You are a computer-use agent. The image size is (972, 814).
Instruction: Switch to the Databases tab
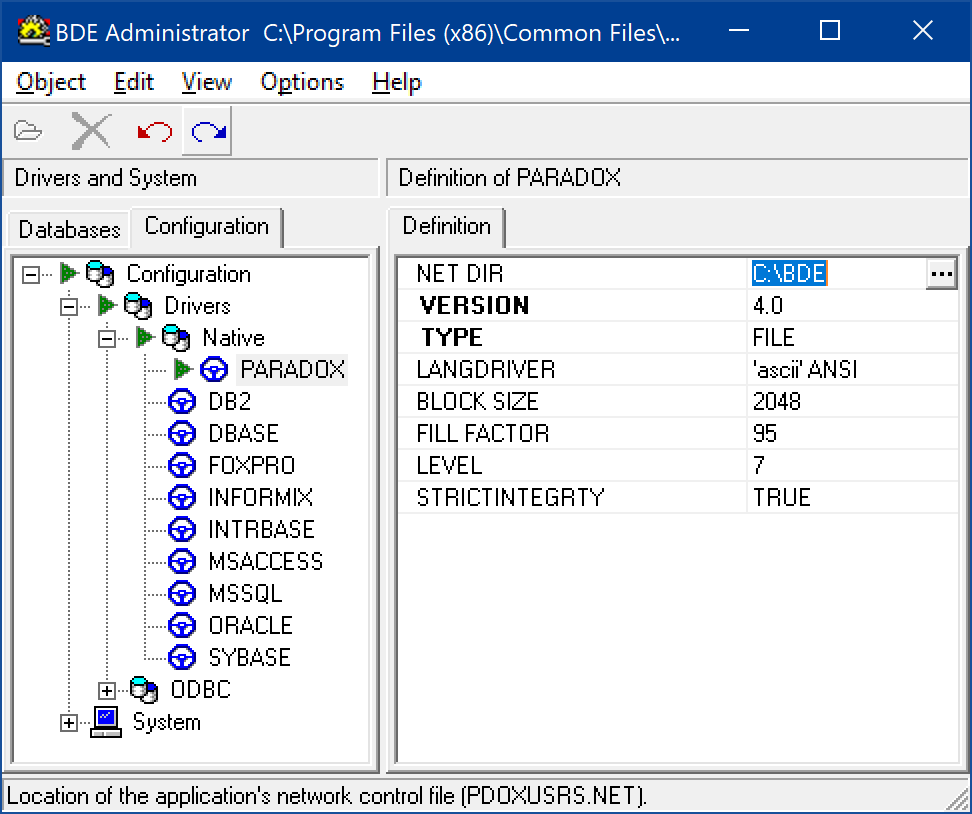pyautogui.click(x=69, y=229)
